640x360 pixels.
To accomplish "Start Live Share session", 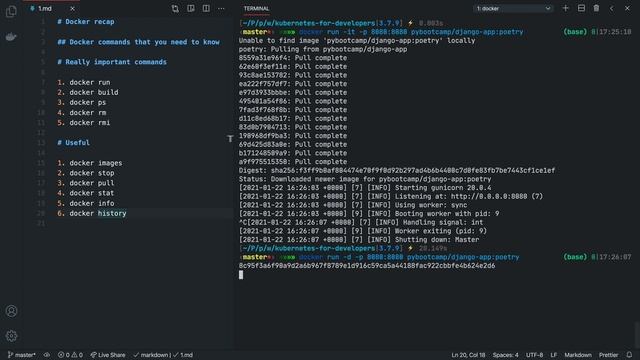I will pos(108,355).
